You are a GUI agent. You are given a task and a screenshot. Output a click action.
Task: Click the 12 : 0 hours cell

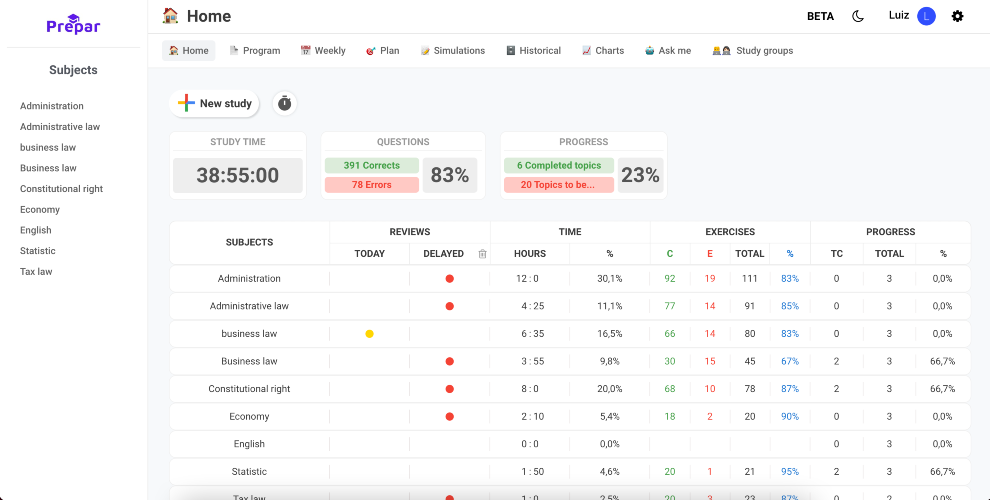click(x=530, y=278)
